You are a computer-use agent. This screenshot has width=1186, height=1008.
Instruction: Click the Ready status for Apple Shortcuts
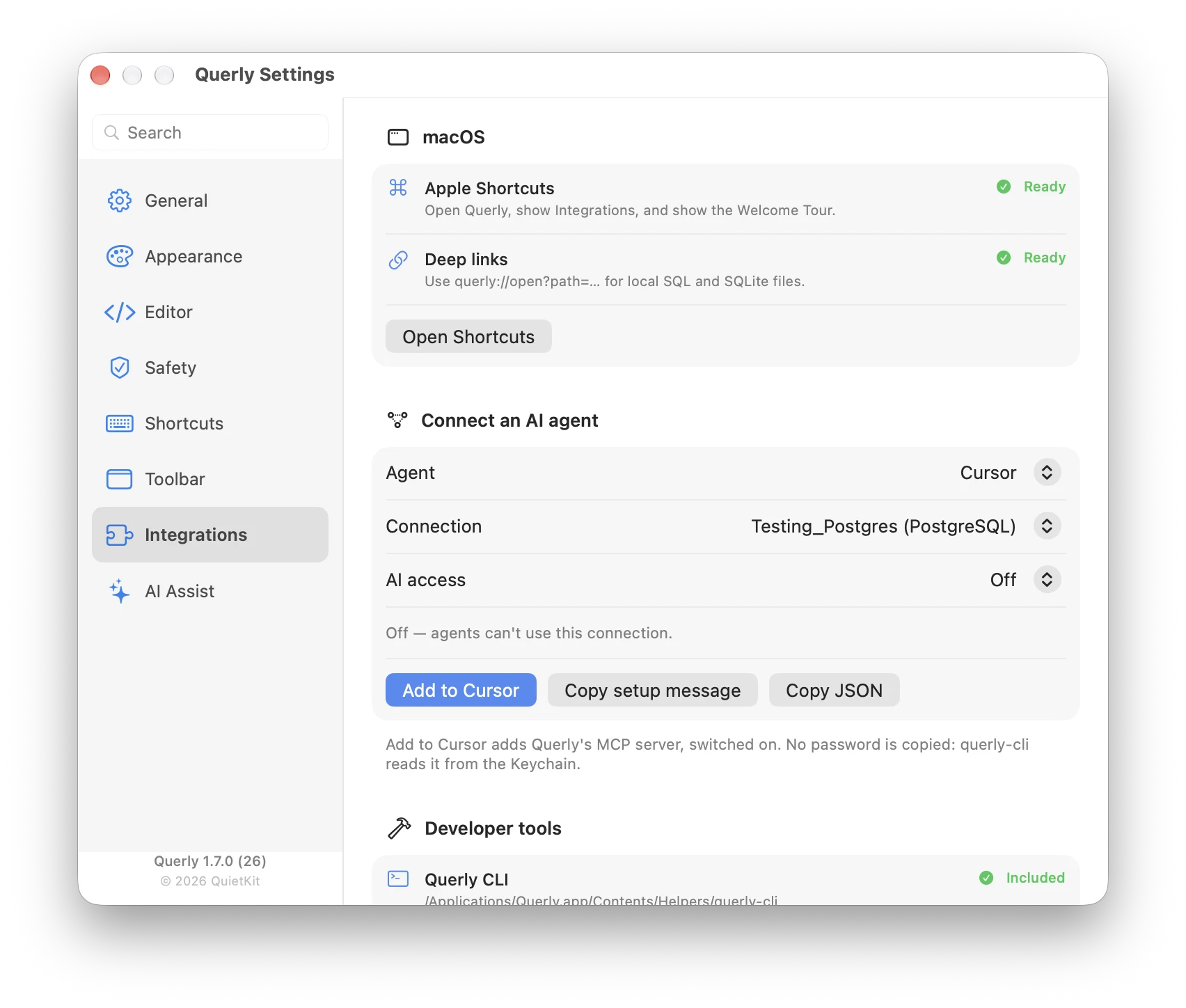coord(1044,187)
